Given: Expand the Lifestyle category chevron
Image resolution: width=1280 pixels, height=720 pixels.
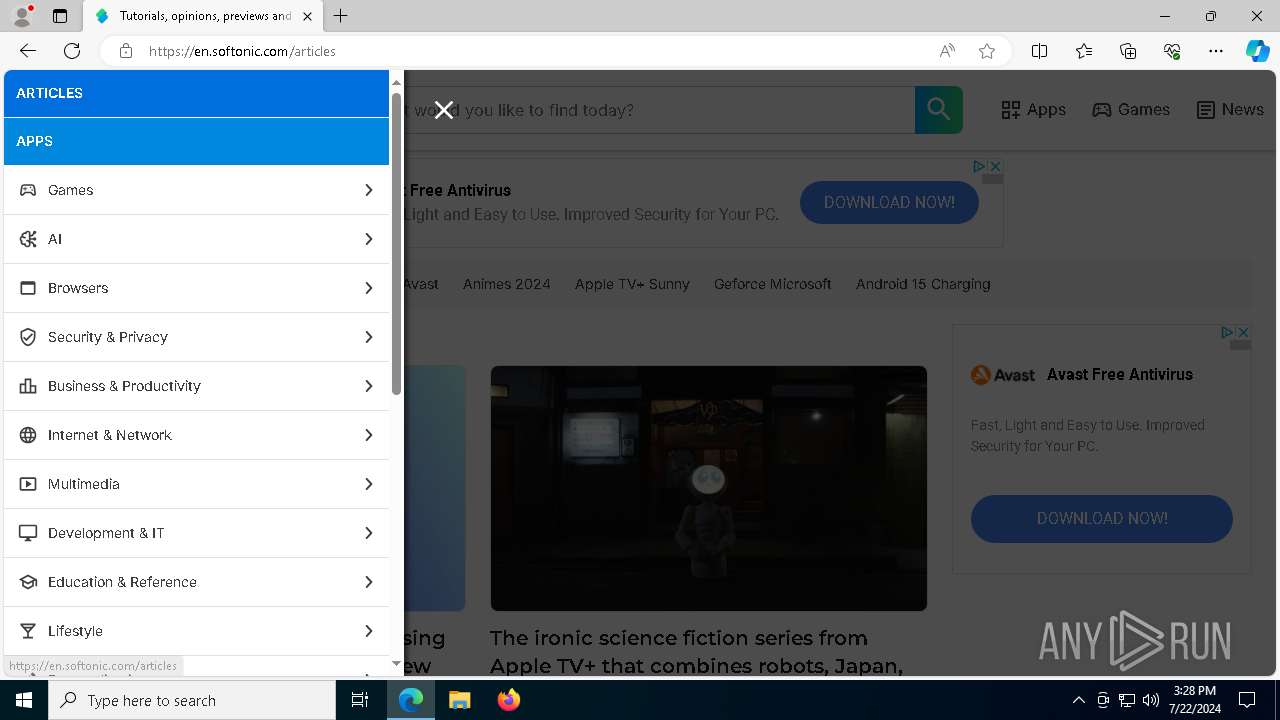Looking at the screenshot, I should (x=368, y=631).
